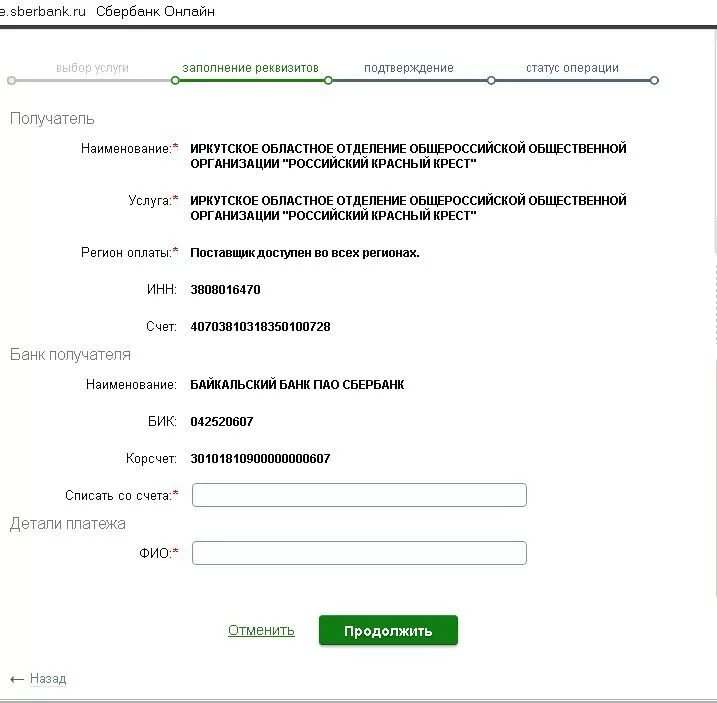Screen dimensions: 717x703
Task: Click the Корсчет value 30101810900000000607
Action: (x=260, y=458)
